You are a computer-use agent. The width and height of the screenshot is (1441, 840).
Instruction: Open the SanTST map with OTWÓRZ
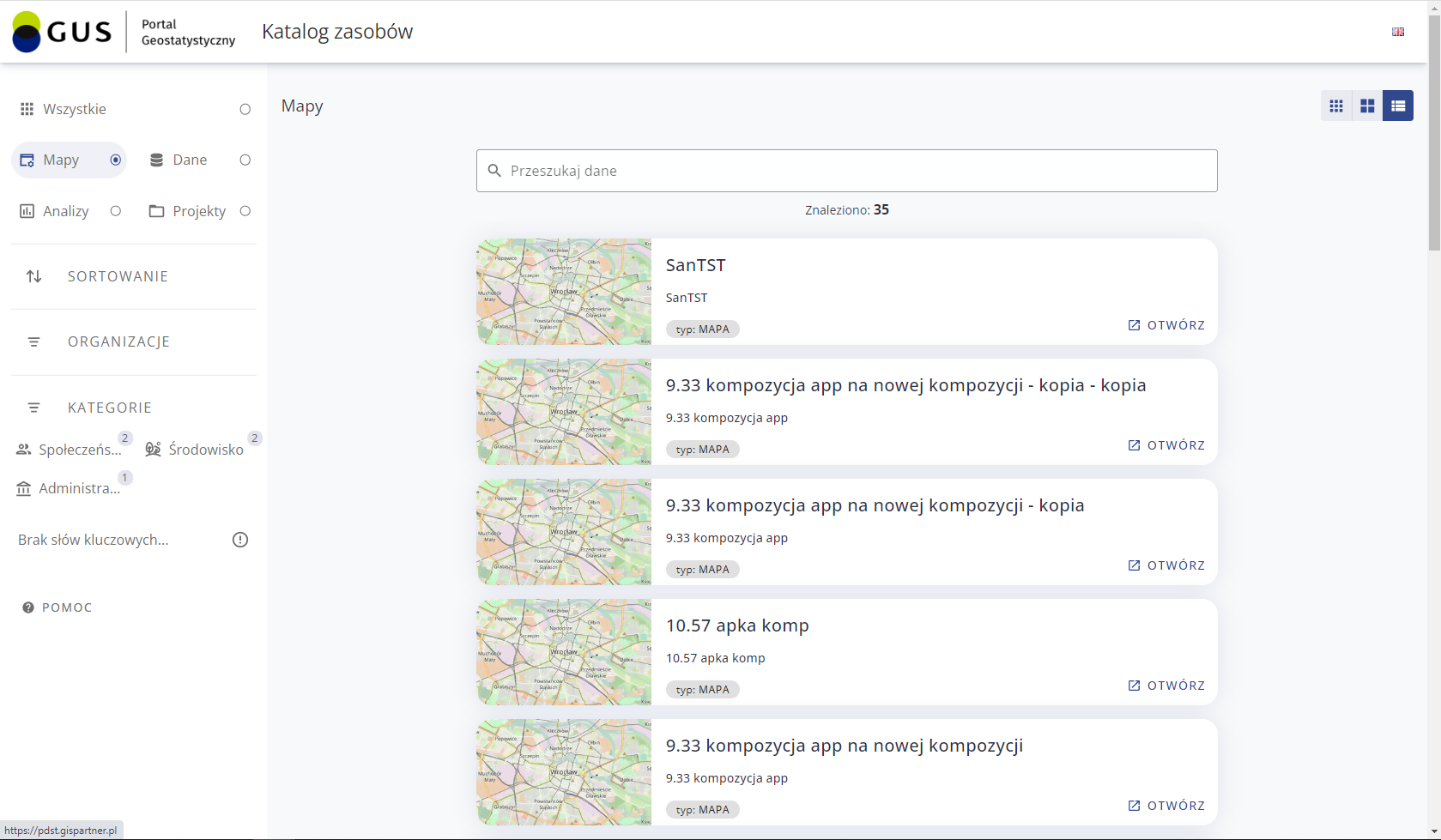tap(1166, 325)
